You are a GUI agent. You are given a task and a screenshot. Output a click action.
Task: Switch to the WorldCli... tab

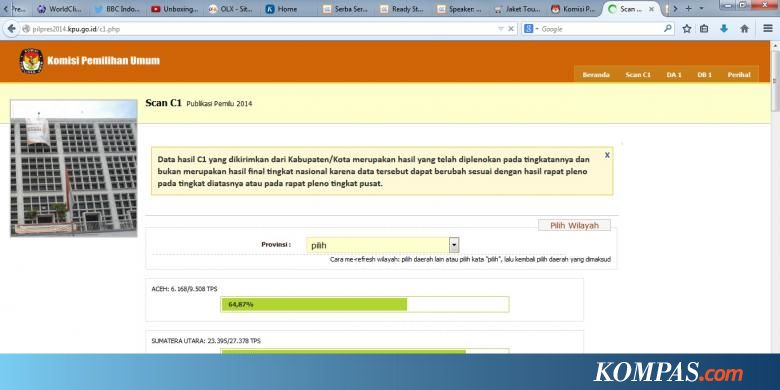pos(61,9)
